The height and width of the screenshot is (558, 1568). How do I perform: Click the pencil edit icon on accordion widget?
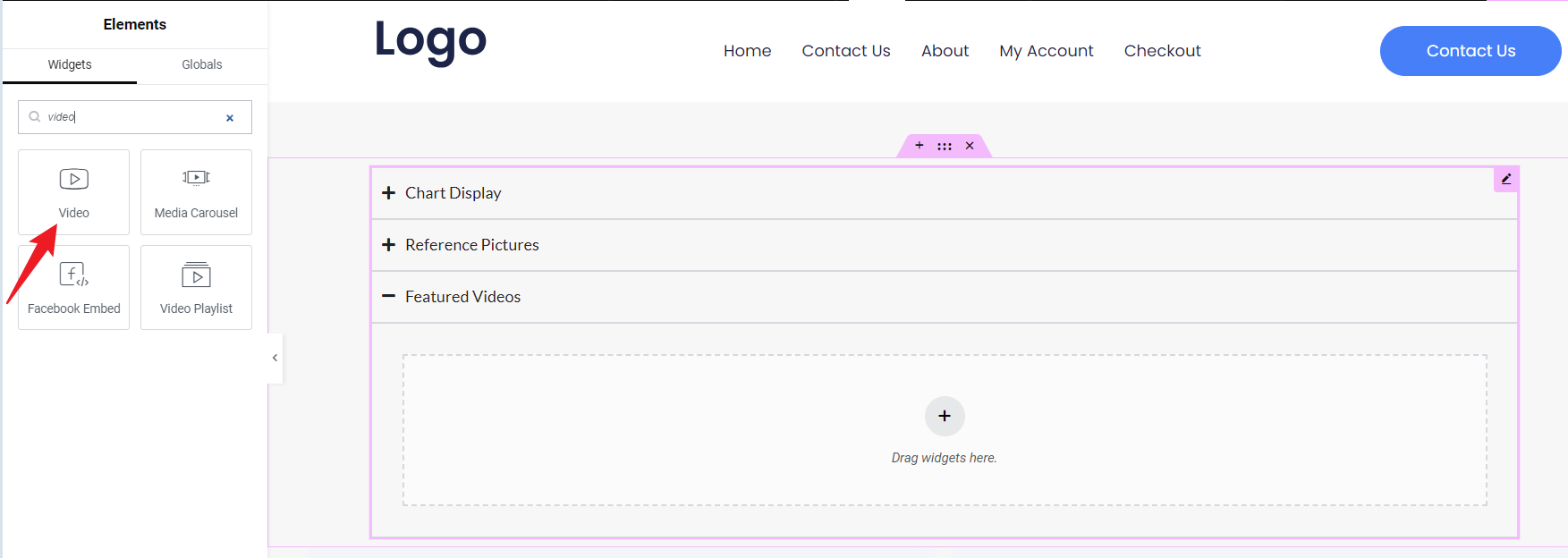(x=1506, y=179)
